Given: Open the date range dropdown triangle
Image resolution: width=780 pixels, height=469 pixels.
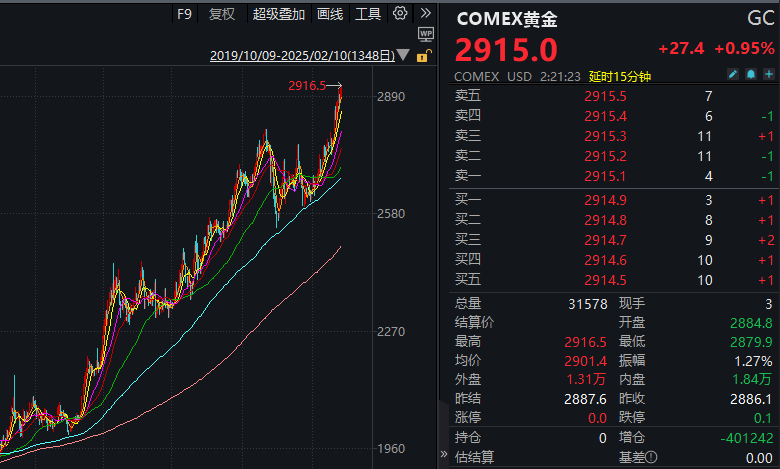Looking at the screenshot, I should click(403, 56).
